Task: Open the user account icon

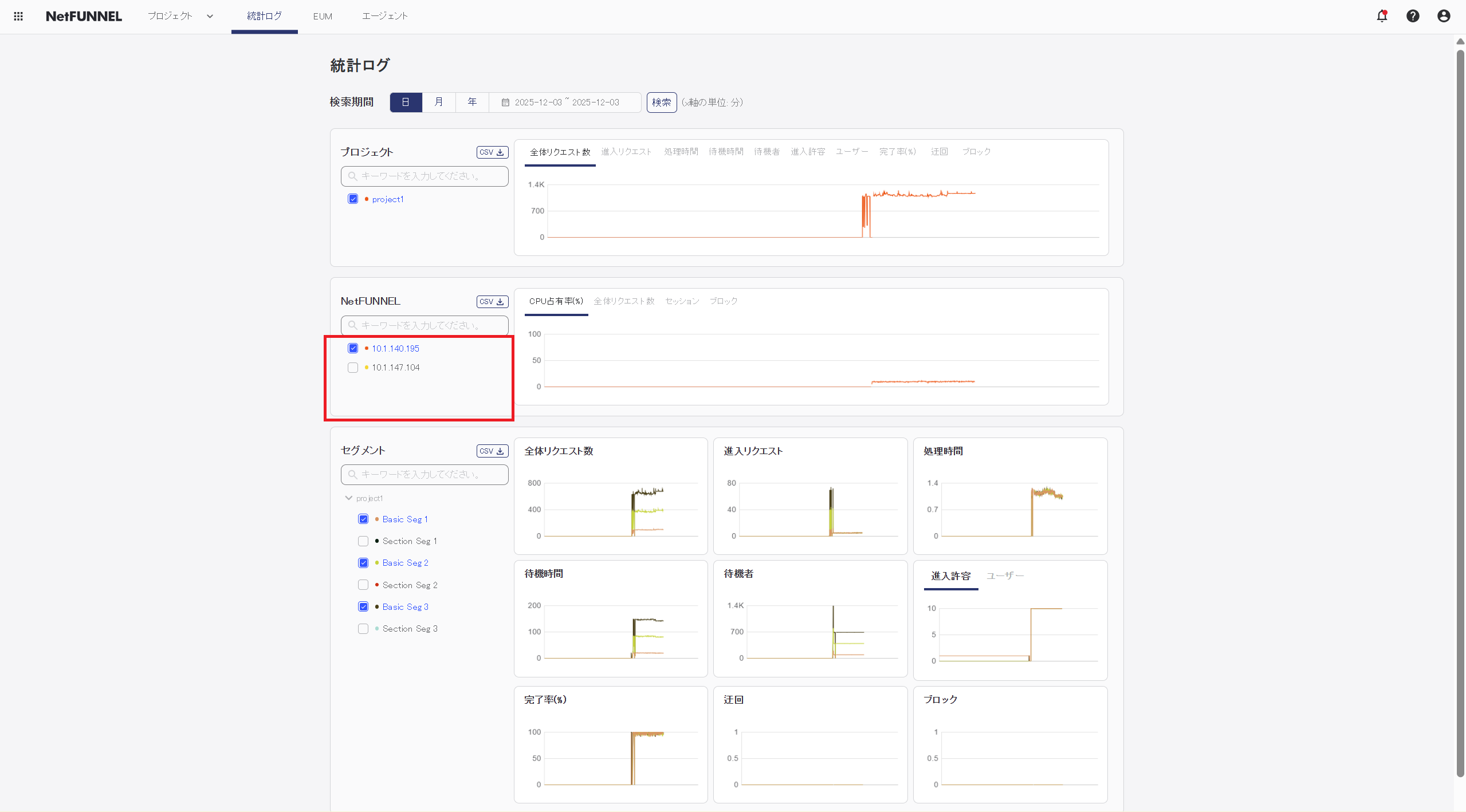Action: point(1443,16)
